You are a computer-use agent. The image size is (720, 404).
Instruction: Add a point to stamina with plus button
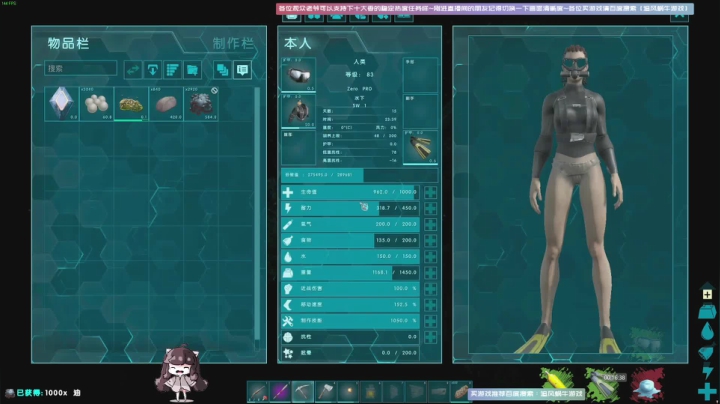(x=430, y=208)
